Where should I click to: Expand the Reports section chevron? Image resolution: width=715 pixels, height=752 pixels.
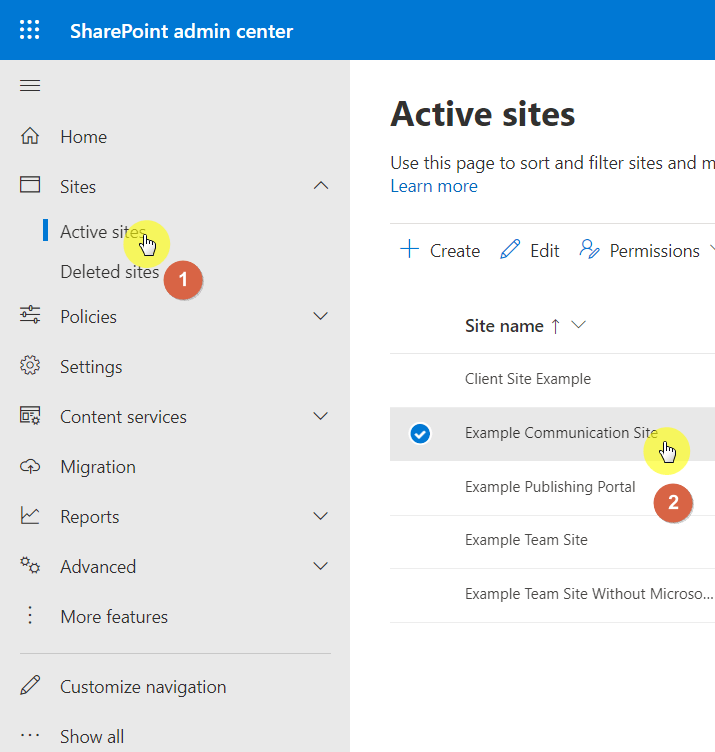320,516
